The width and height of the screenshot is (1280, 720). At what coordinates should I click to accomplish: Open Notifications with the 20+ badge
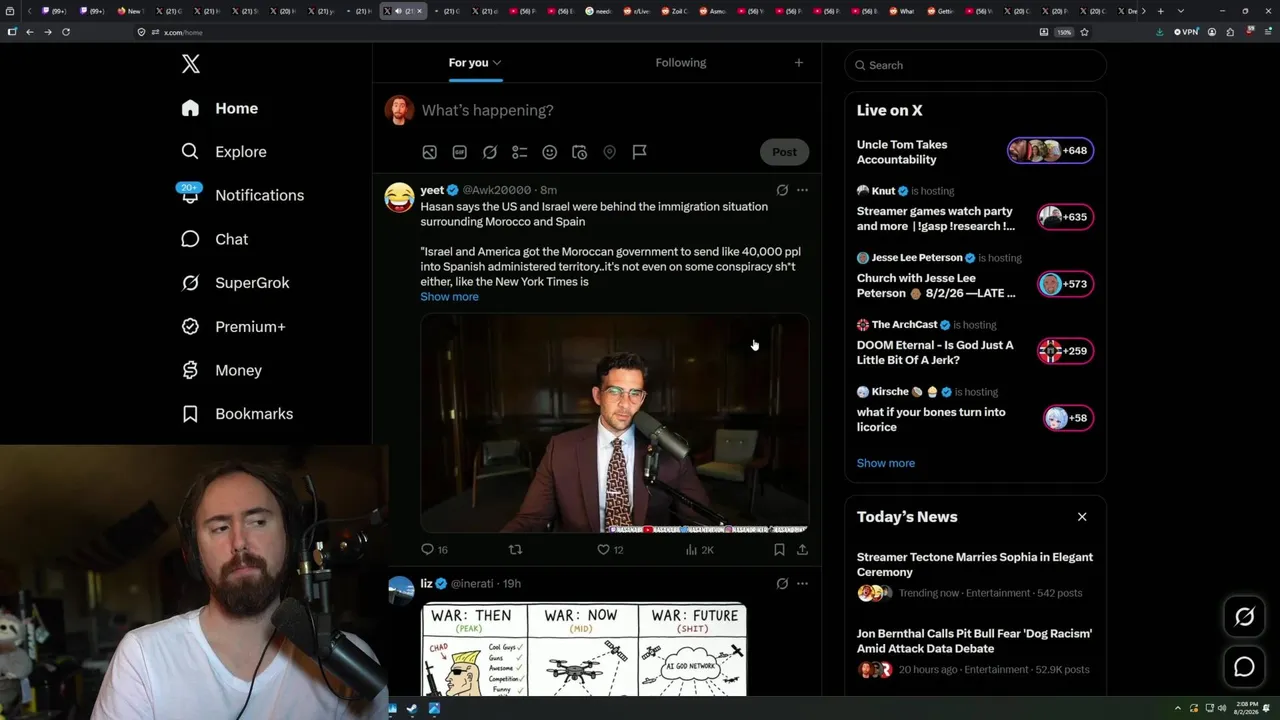pyautogui.click(x=241, y=195)
